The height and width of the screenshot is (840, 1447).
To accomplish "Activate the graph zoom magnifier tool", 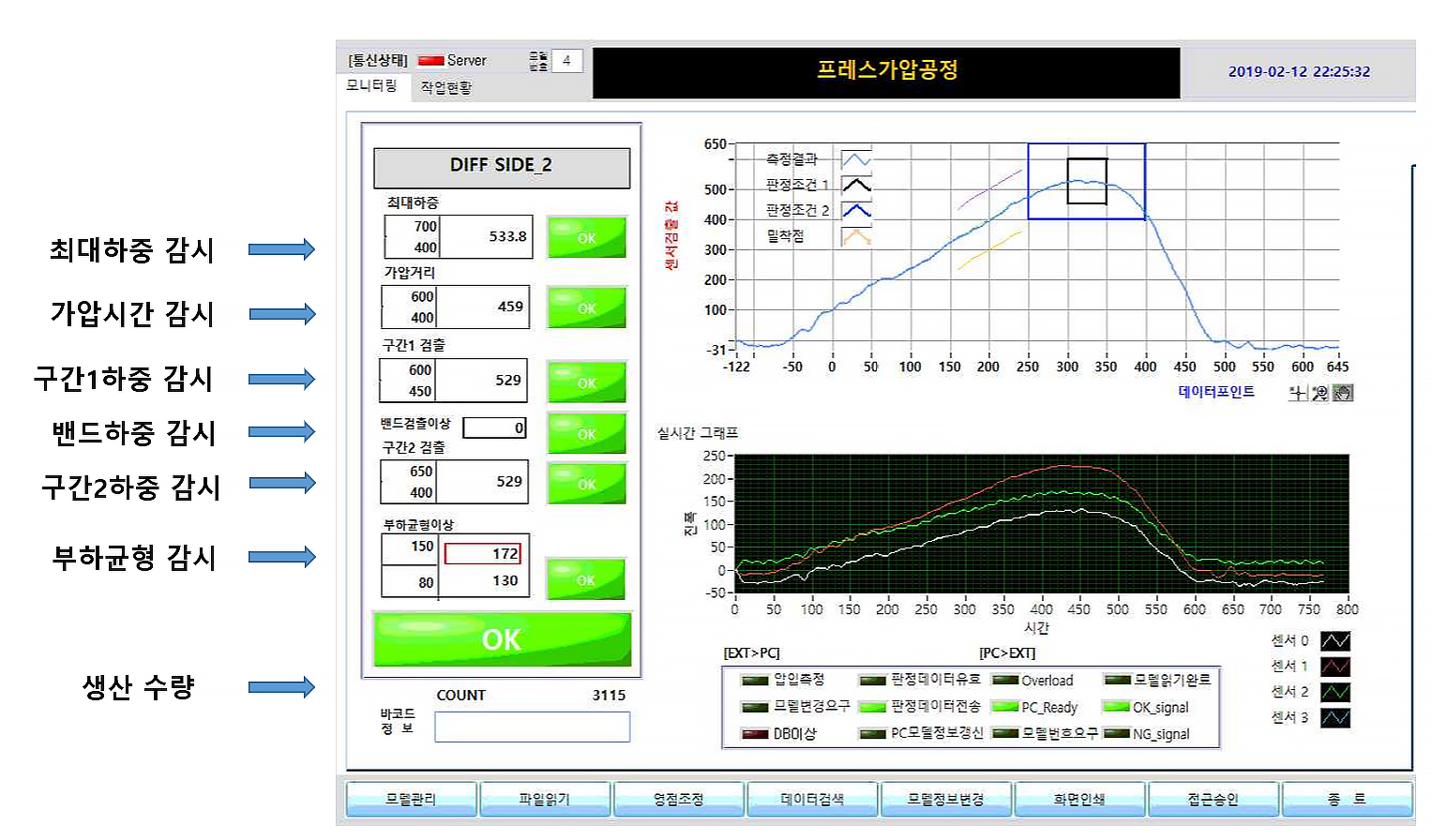I will pyautogui.click(x=1320, y=393).
